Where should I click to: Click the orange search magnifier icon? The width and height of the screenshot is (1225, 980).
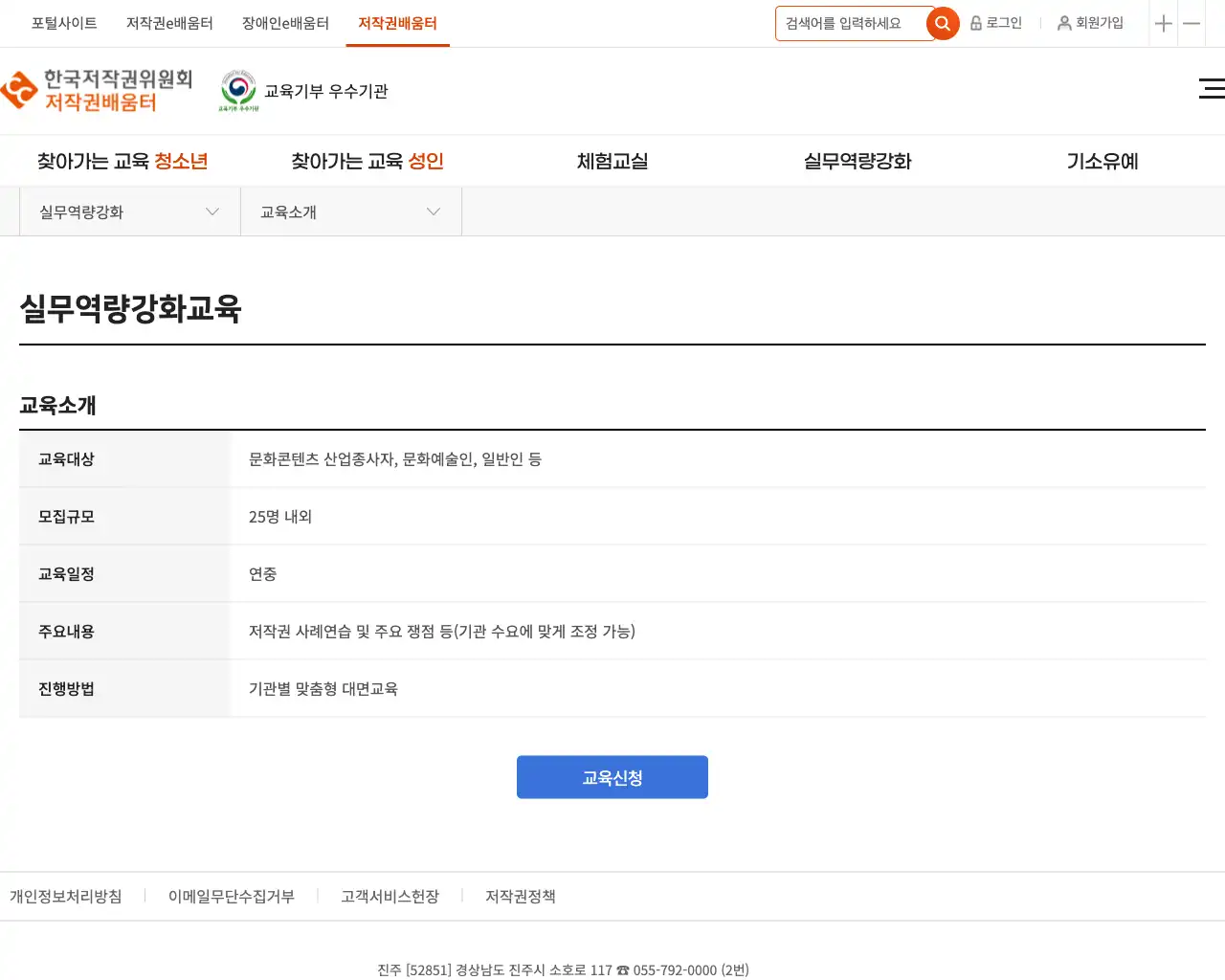coord(943,24)
